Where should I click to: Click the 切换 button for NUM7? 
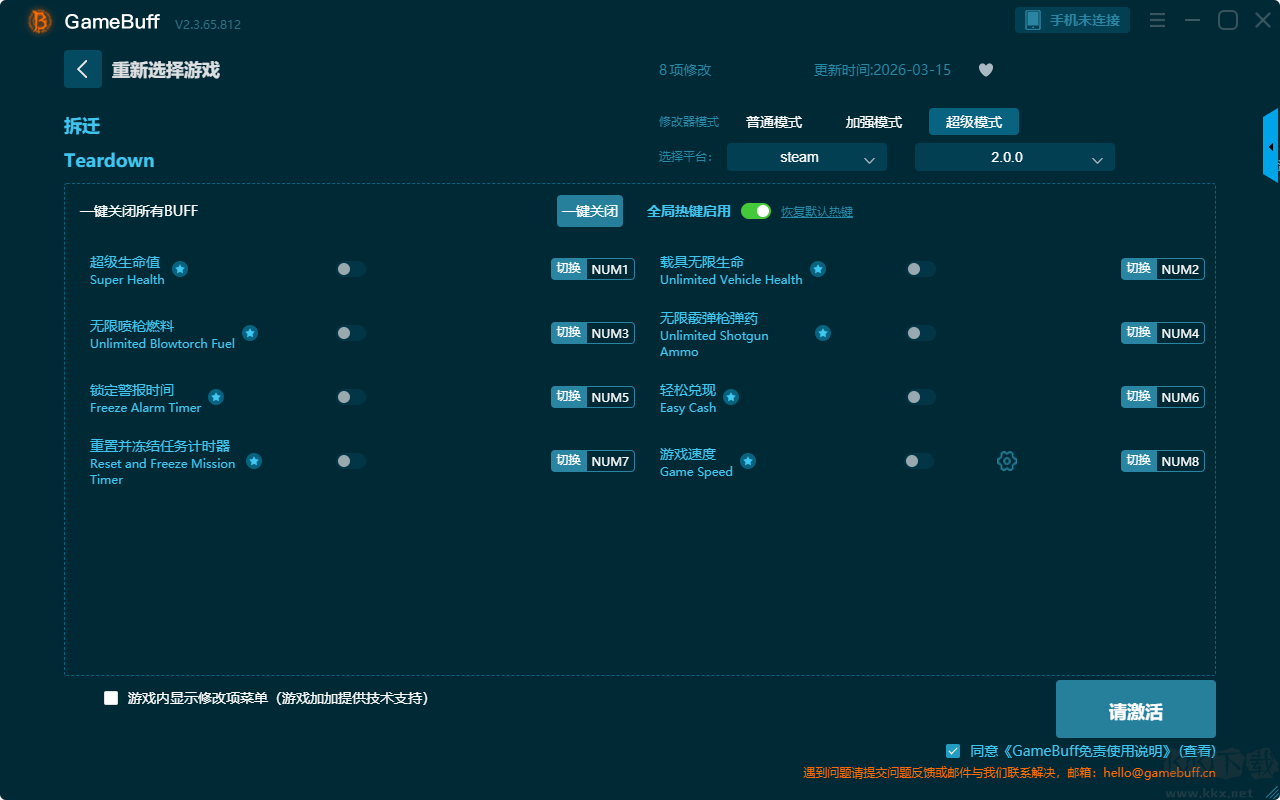568,461
